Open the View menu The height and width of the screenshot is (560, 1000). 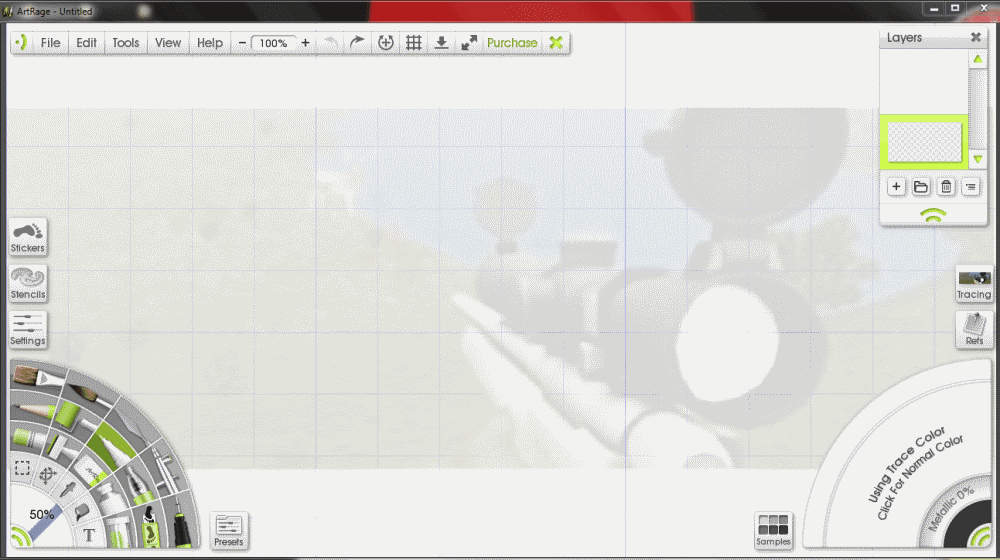point(168,43)
